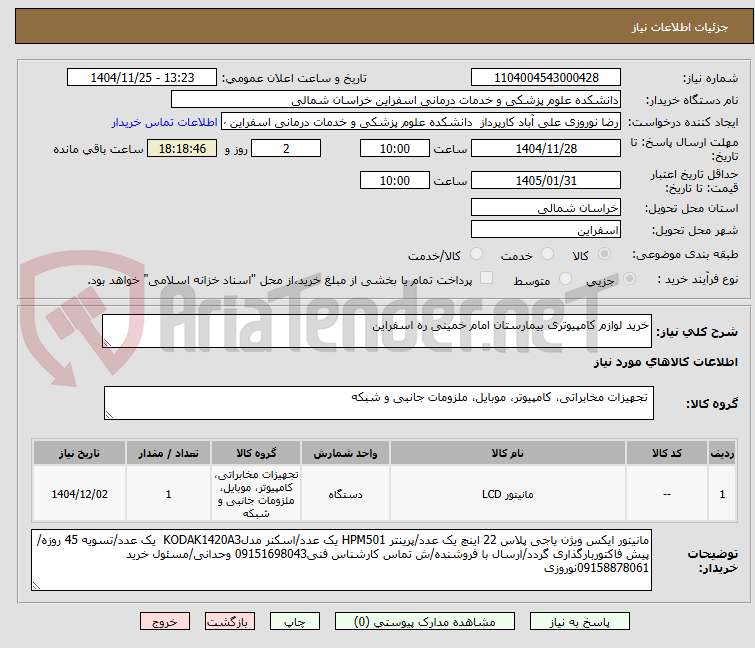Image resolution: width=755 pixels, height=648 pixels.
Task: Click the delivery city field اسفراین
Action: point(546,230)
